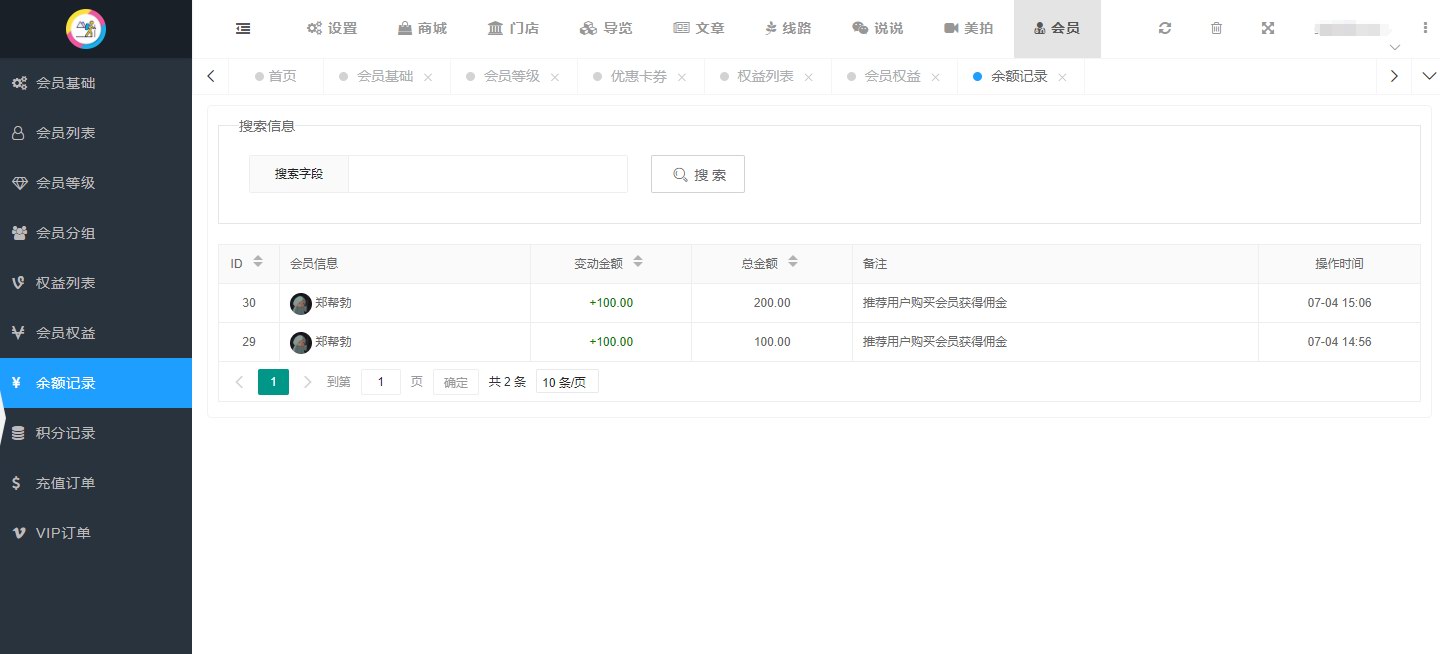Close the 会员等级 tab
This screenshot has width=1440, height=654.
(555, 77)
